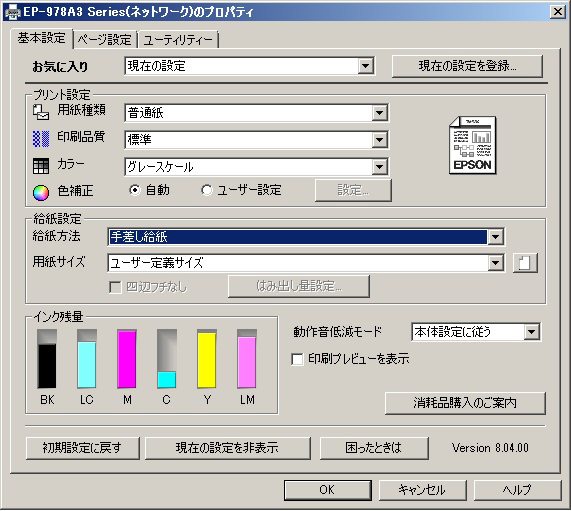Select the 自動 color correction radio button
571x511 pixels.
click(134, 190)
